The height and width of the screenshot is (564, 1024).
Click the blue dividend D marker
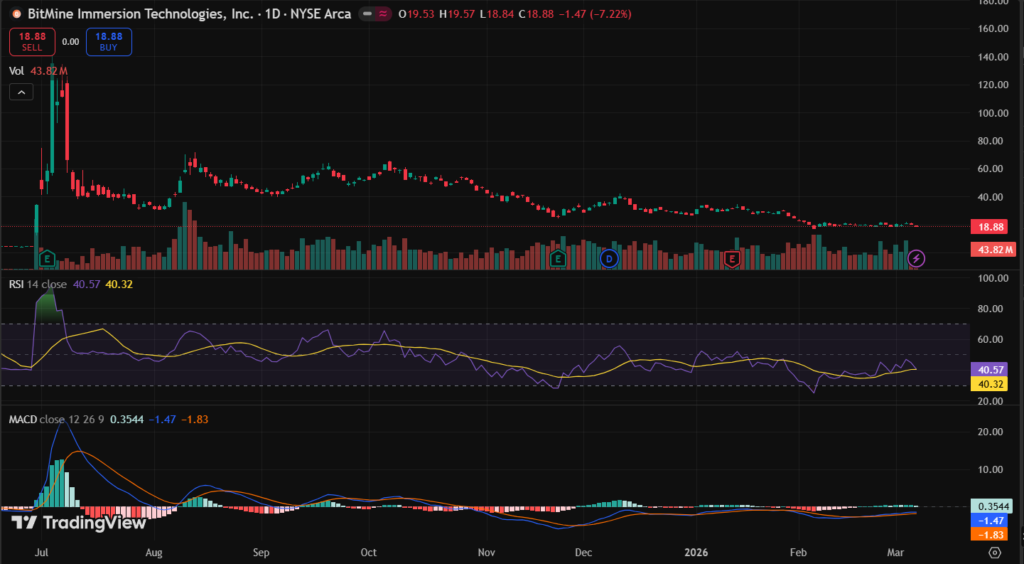click(x=608, y=259)
